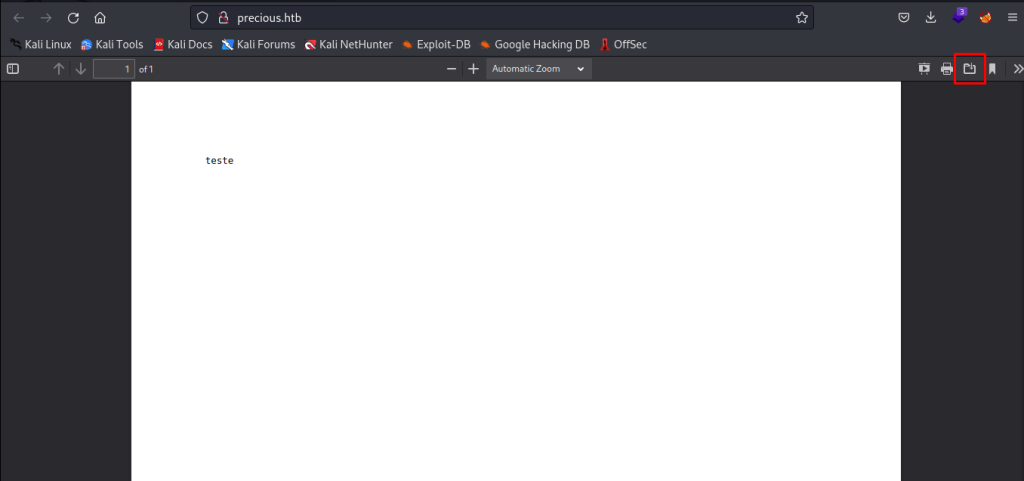Toggle the PDF sidebar panel

[13, 69]
